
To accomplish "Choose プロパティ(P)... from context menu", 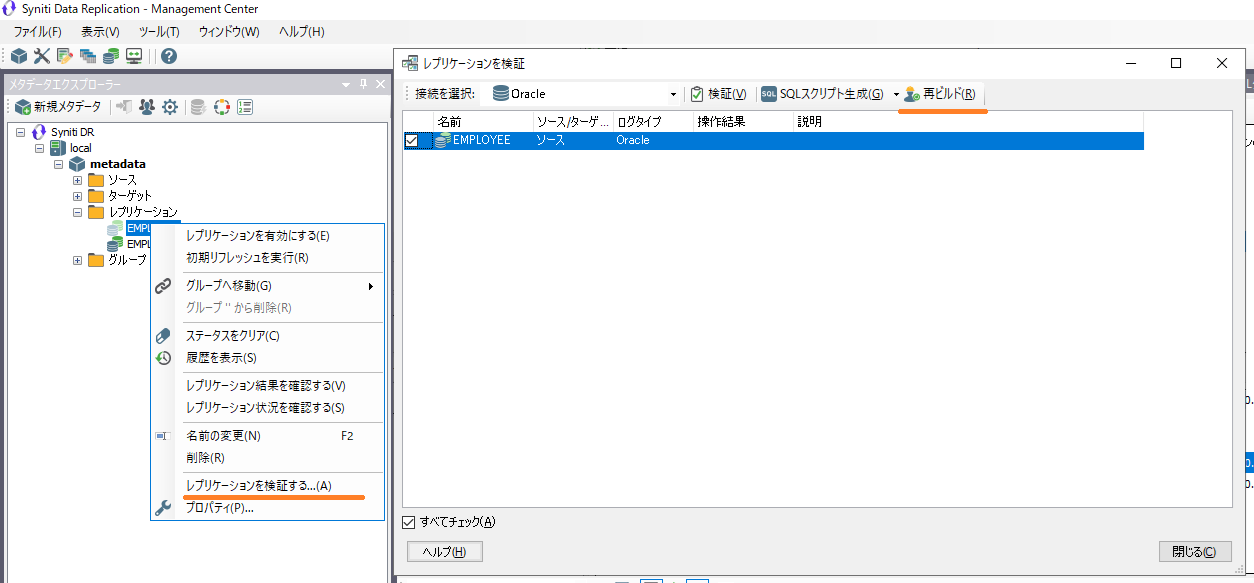I will pyautogui.click(x=267, y=508).
